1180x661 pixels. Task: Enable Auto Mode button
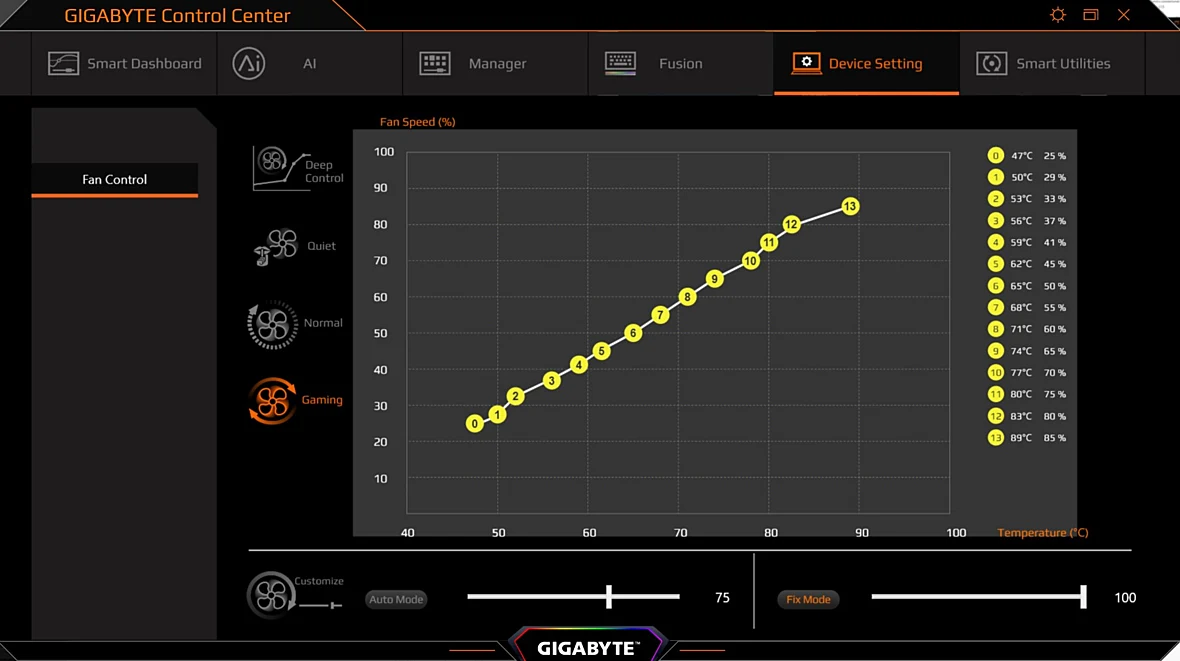point(396,599)
